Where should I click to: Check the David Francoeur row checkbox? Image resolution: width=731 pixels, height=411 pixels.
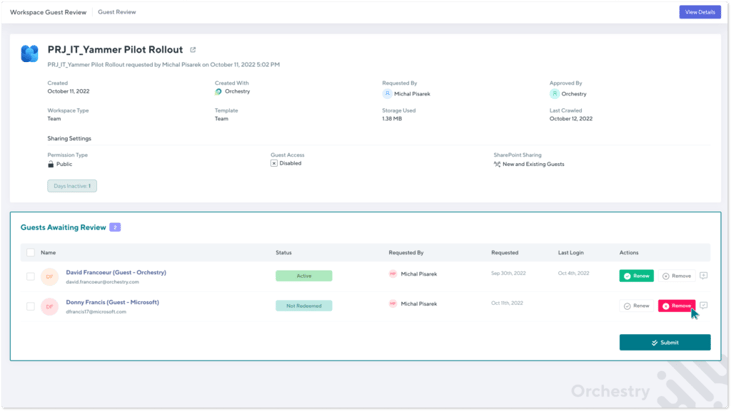[x=30, y=277]
